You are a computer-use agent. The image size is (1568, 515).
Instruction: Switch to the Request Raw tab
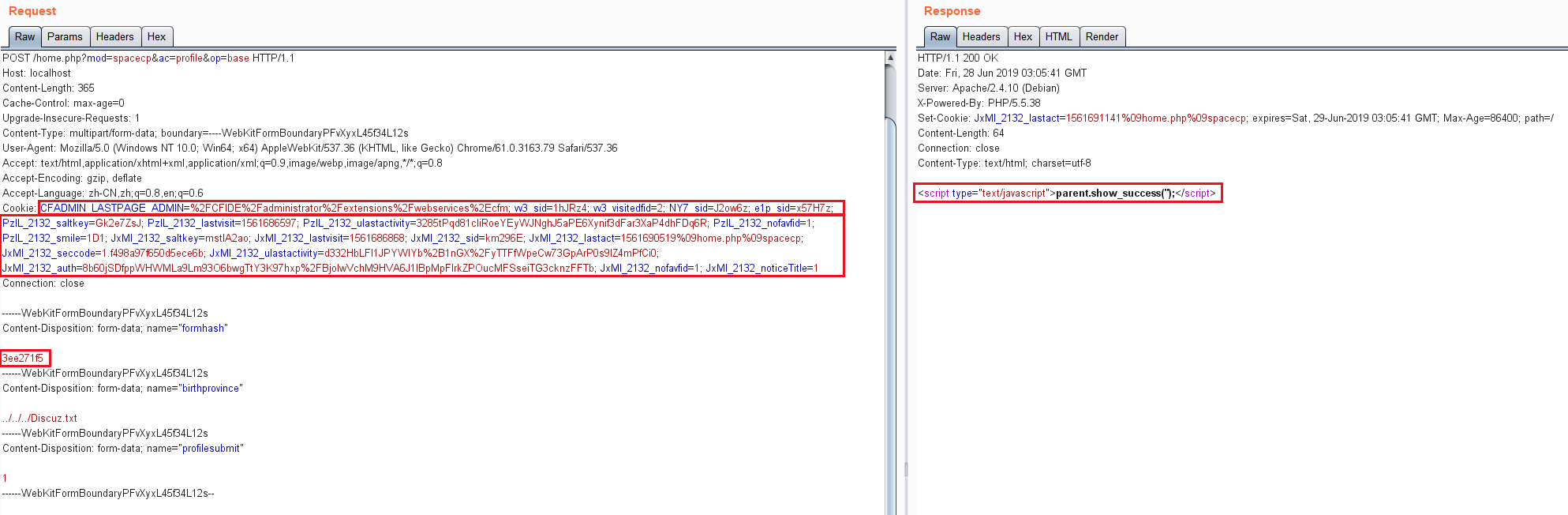[x=24, y=36]
